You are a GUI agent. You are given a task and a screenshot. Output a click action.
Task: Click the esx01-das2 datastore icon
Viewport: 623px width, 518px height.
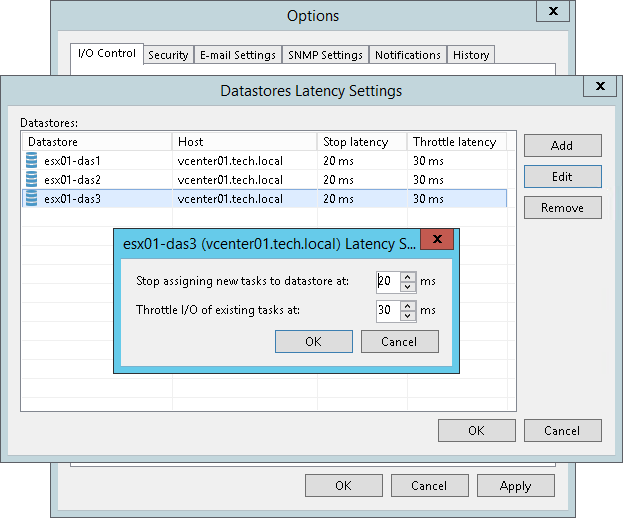click(x=31, y=180)
